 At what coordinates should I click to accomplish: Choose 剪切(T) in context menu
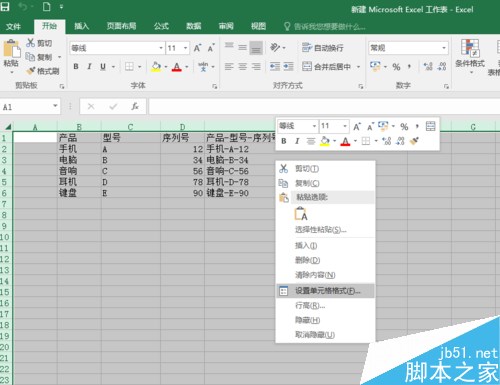325,169
